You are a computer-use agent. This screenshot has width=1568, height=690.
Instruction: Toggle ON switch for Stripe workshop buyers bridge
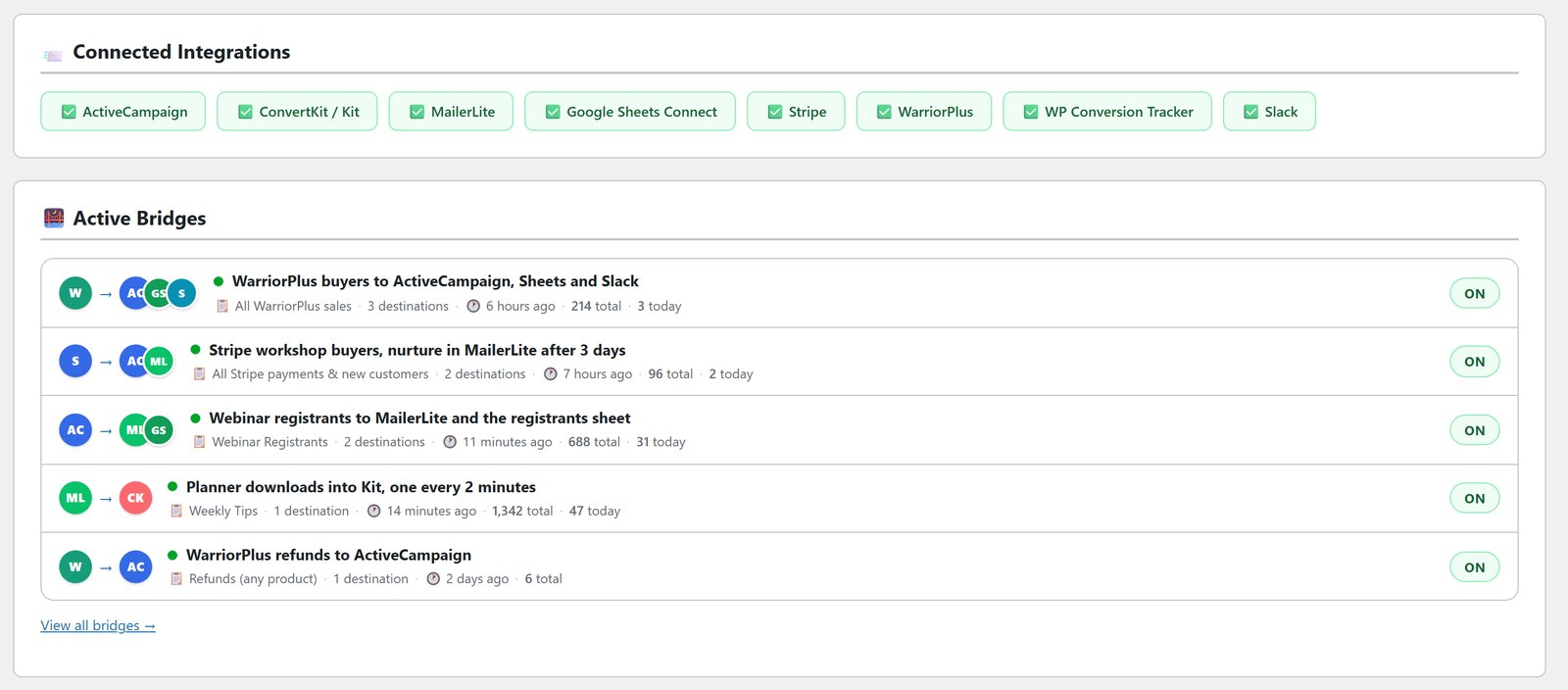(x=1474, y=362)
